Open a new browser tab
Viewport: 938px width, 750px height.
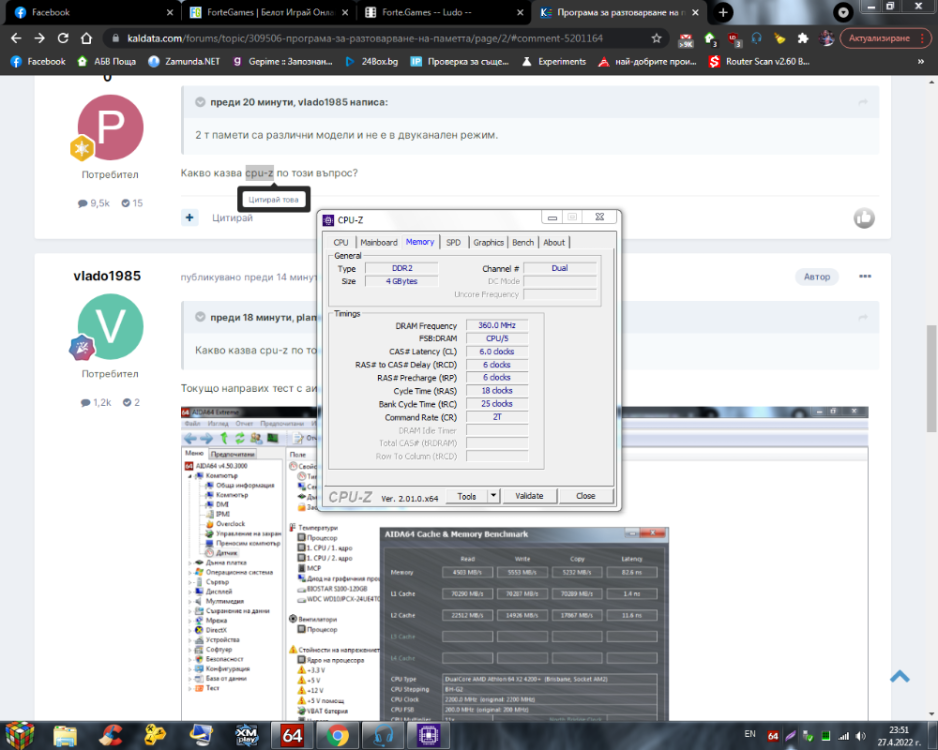[723, 12]
